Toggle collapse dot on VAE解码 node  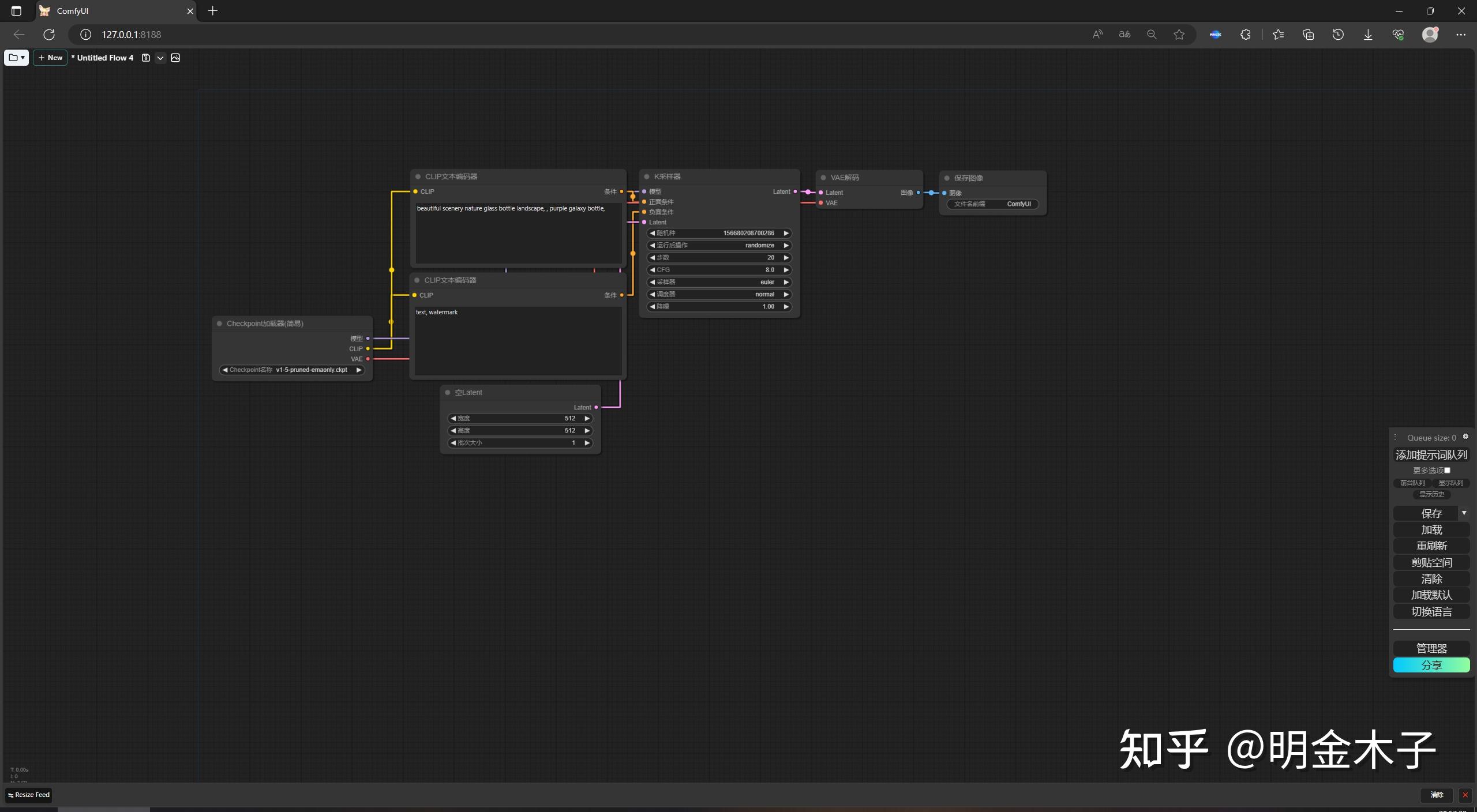pyautogui.click(x=823, y=178)
